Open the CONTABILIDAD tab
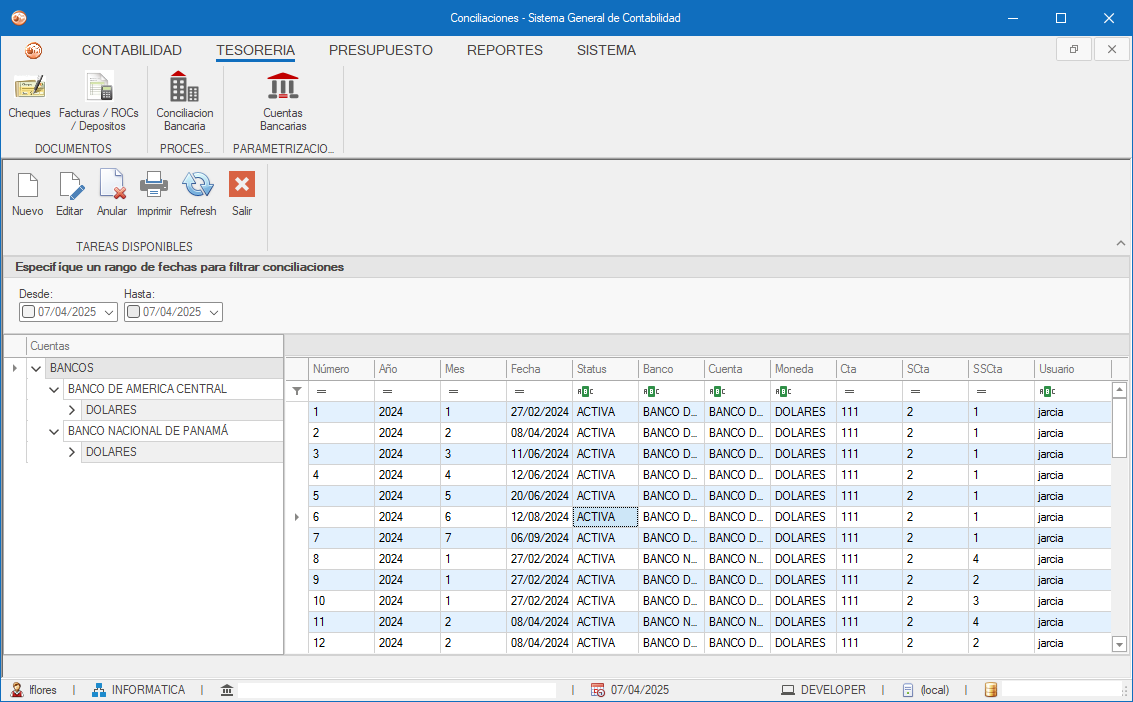 tap(132, 51)
